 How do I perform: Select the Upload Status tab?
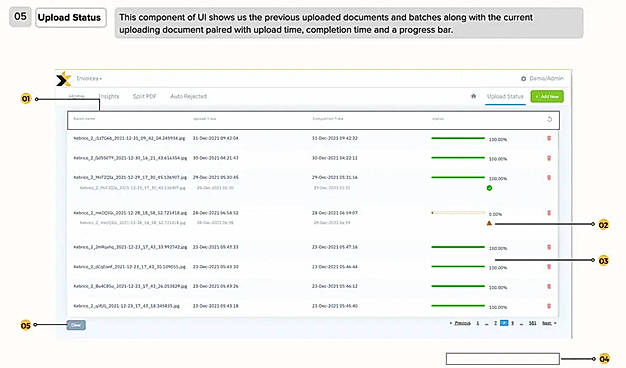pos(505,97)
